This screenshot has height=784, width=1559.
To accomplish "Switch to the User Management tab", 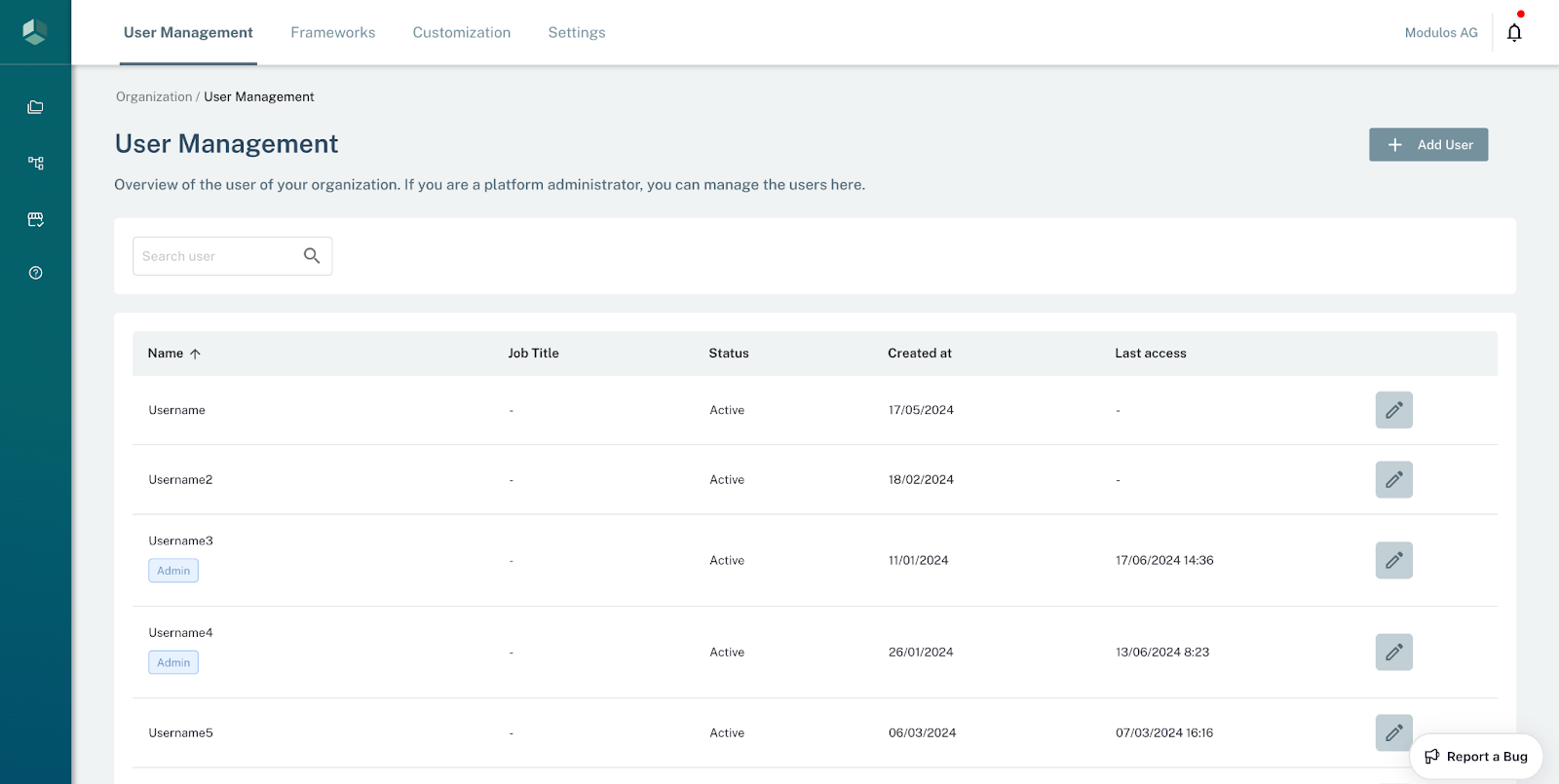I will (188, 32).
